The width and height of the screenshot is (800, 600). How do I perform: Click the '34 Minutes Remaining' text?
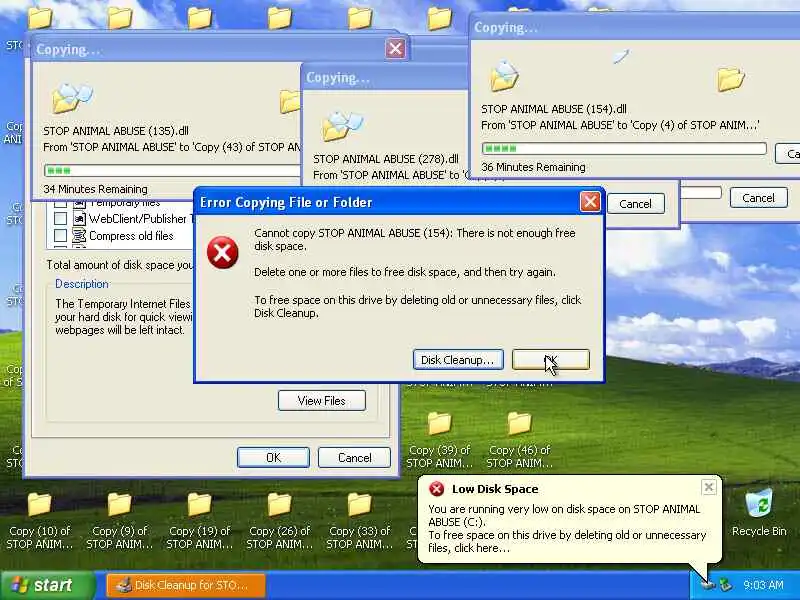(95, 189)
